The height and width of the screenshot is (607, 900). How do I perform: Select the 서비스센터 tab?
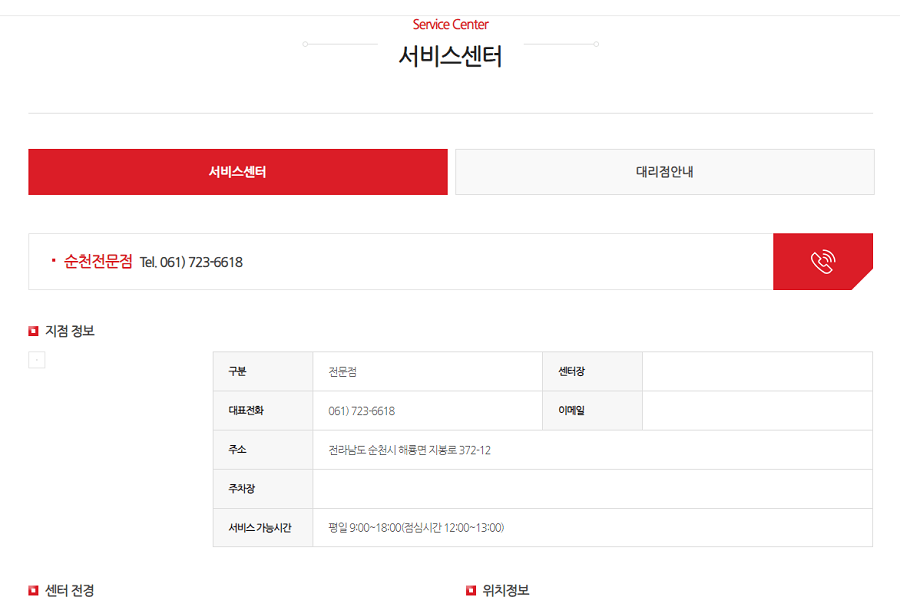point(238,172)
